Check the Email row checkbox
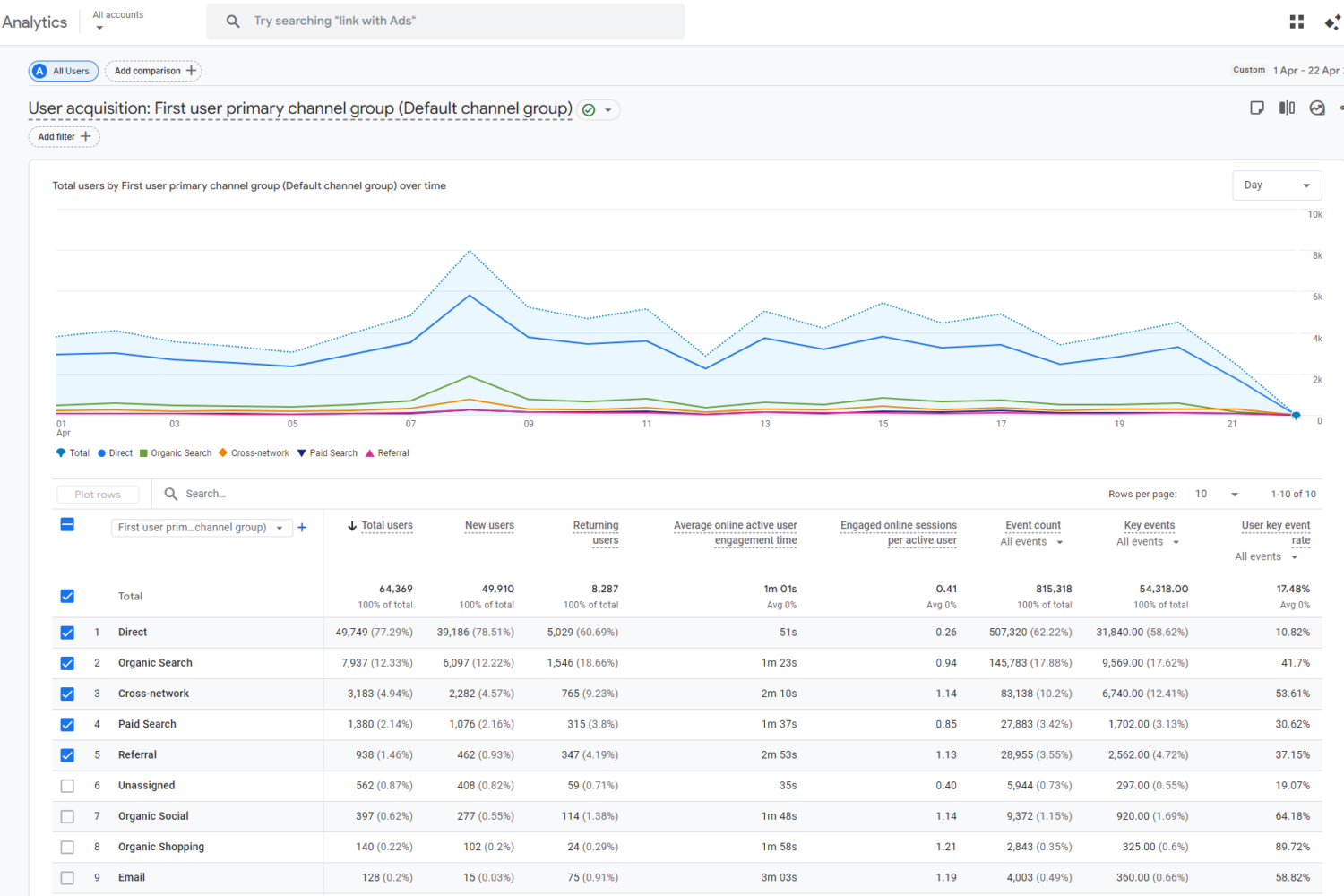This screenshot has width=1344, height=896. [x=67, y=878]
